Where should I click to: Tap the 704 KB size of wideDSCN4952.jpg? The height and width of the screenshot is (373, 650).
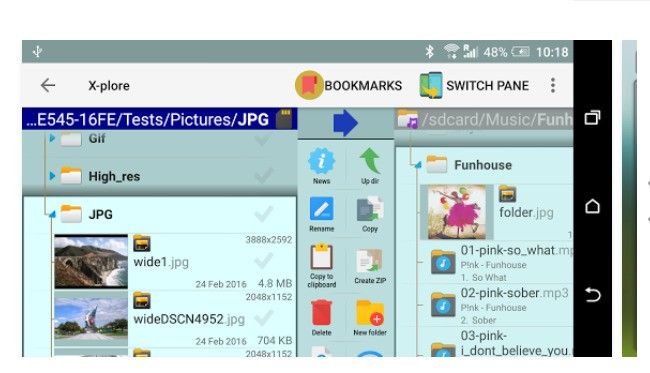274,340
